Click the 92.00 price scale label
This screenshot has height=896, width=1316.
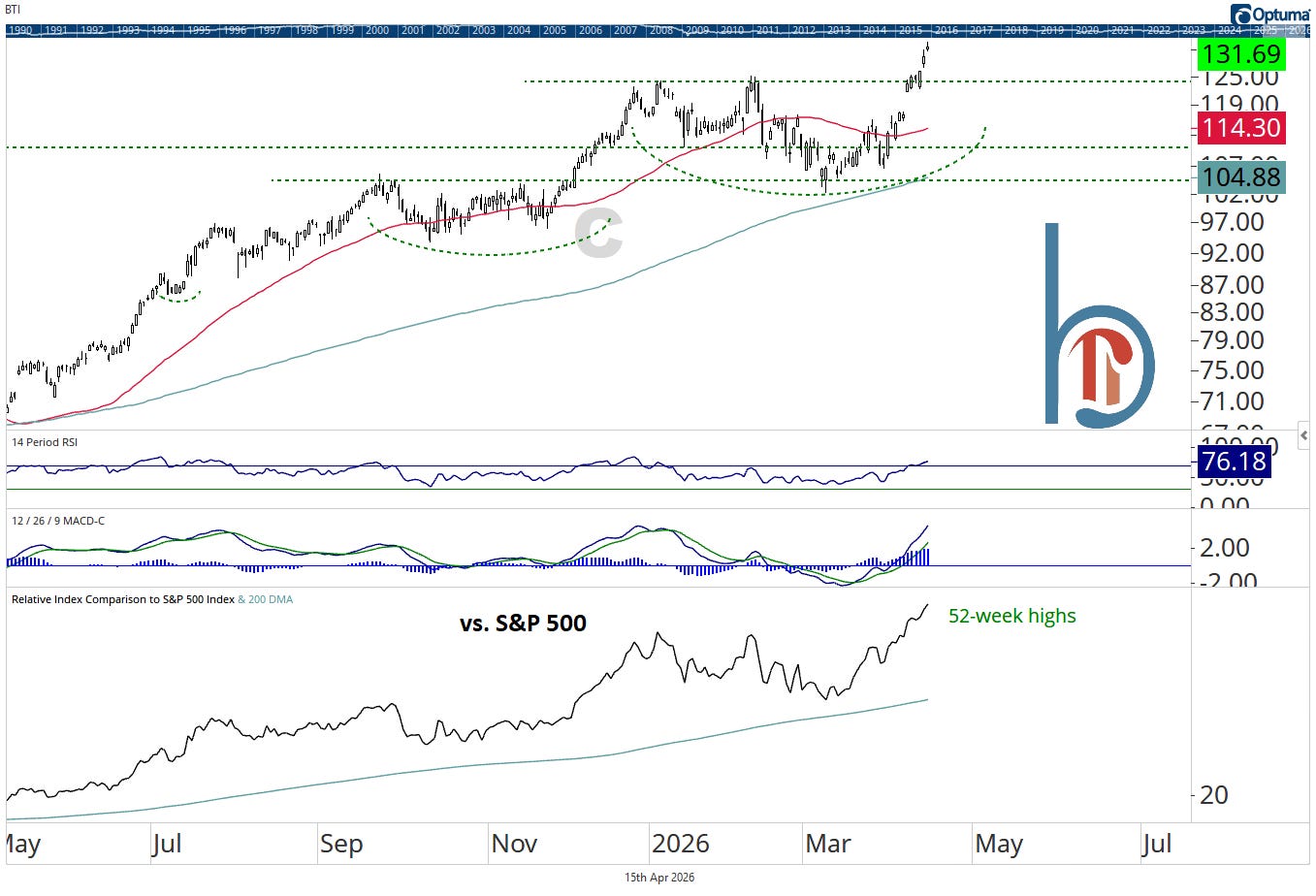1233,253
